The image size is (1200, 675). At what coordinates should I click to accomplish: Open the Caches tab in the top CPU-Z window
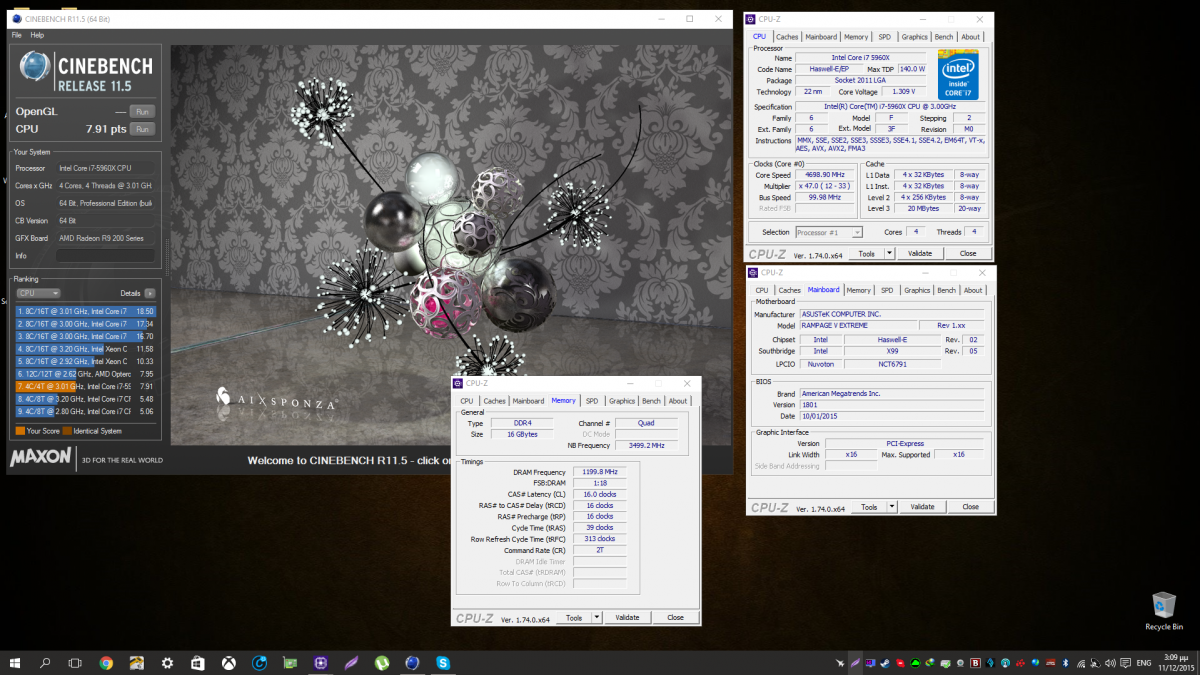787,37
